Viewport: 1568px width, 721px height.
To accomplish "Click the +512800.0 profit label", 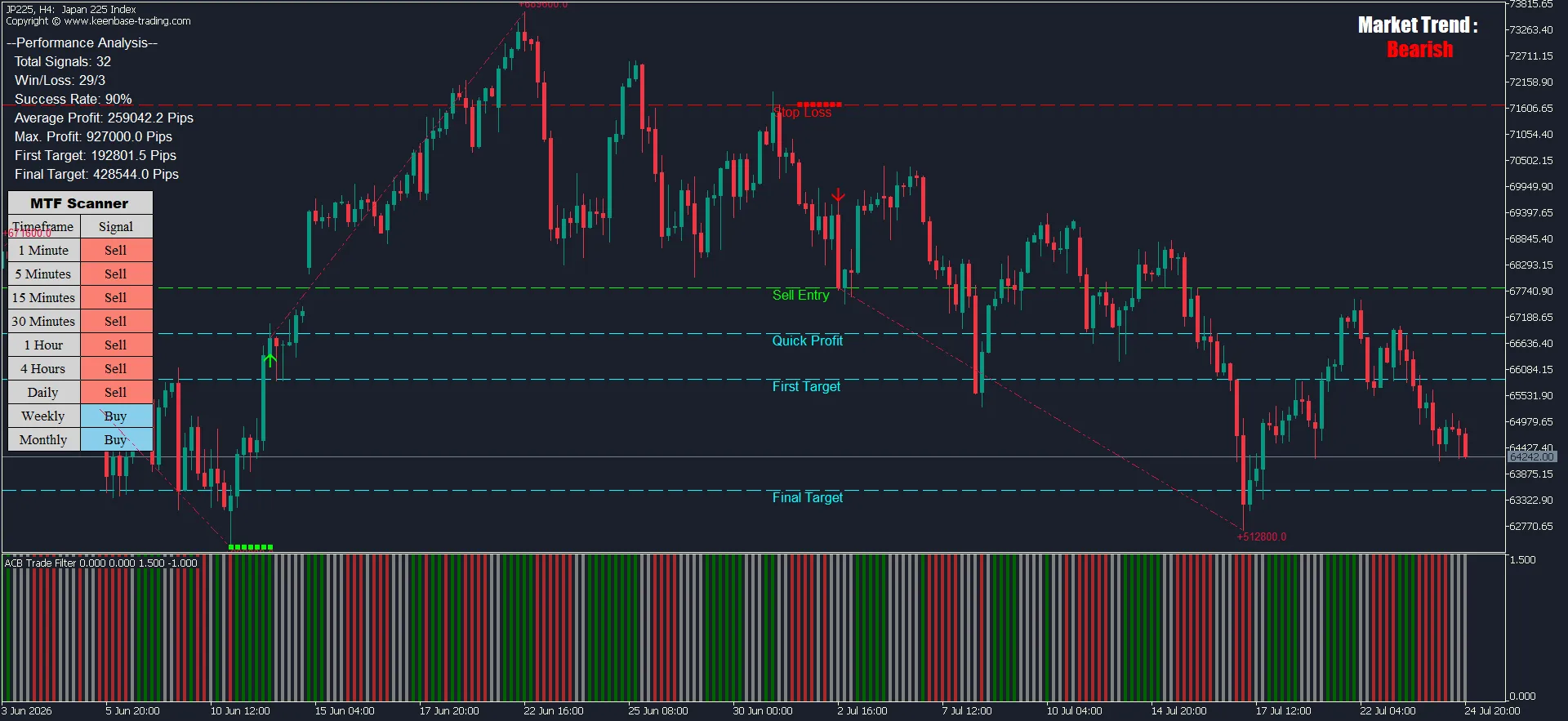I will click(x=1261, y=536).
